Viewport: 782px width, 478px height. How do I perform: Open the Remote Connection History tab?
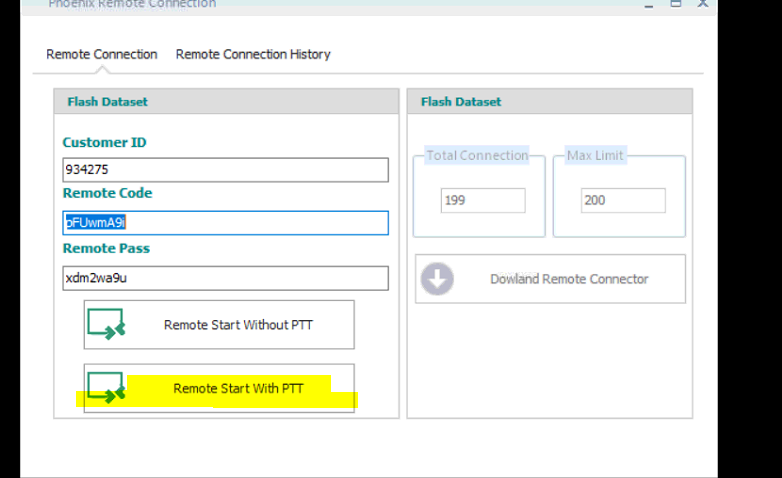(253, 54)
